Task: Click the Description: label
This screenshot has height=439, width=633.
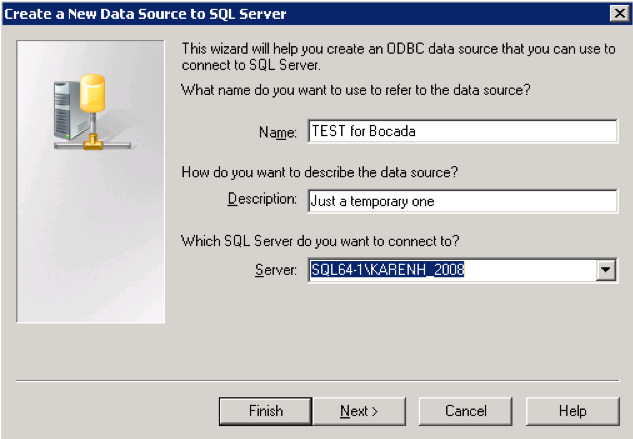Action: pos(262,199)
